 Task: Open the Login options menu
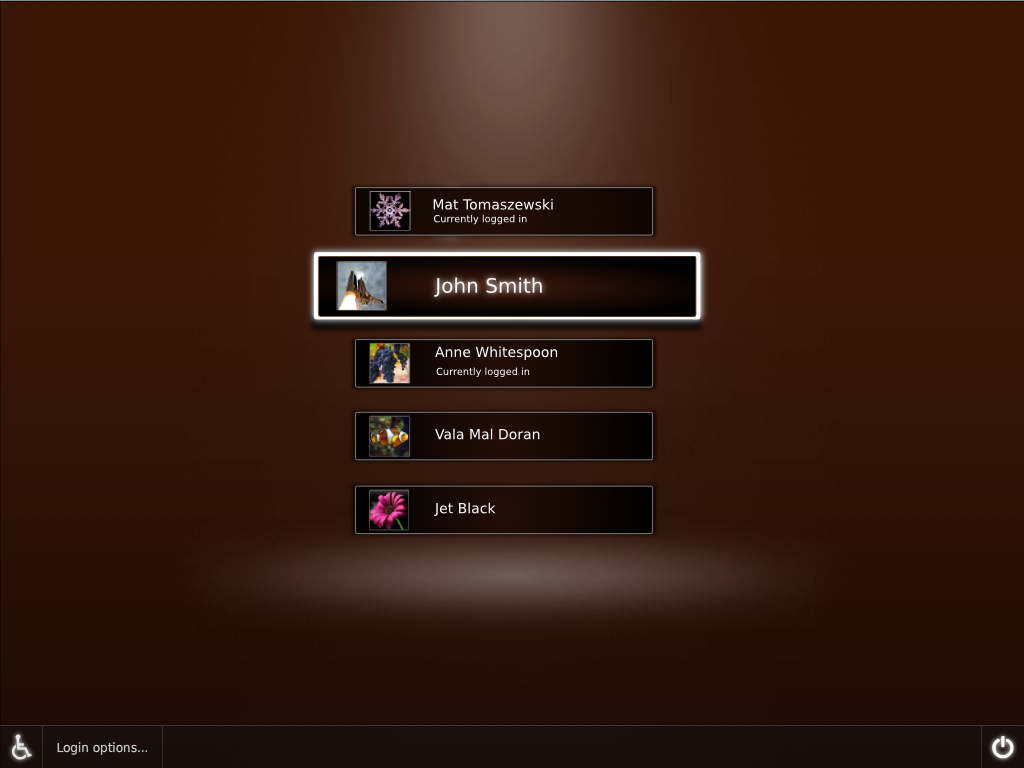coord(102,747)
